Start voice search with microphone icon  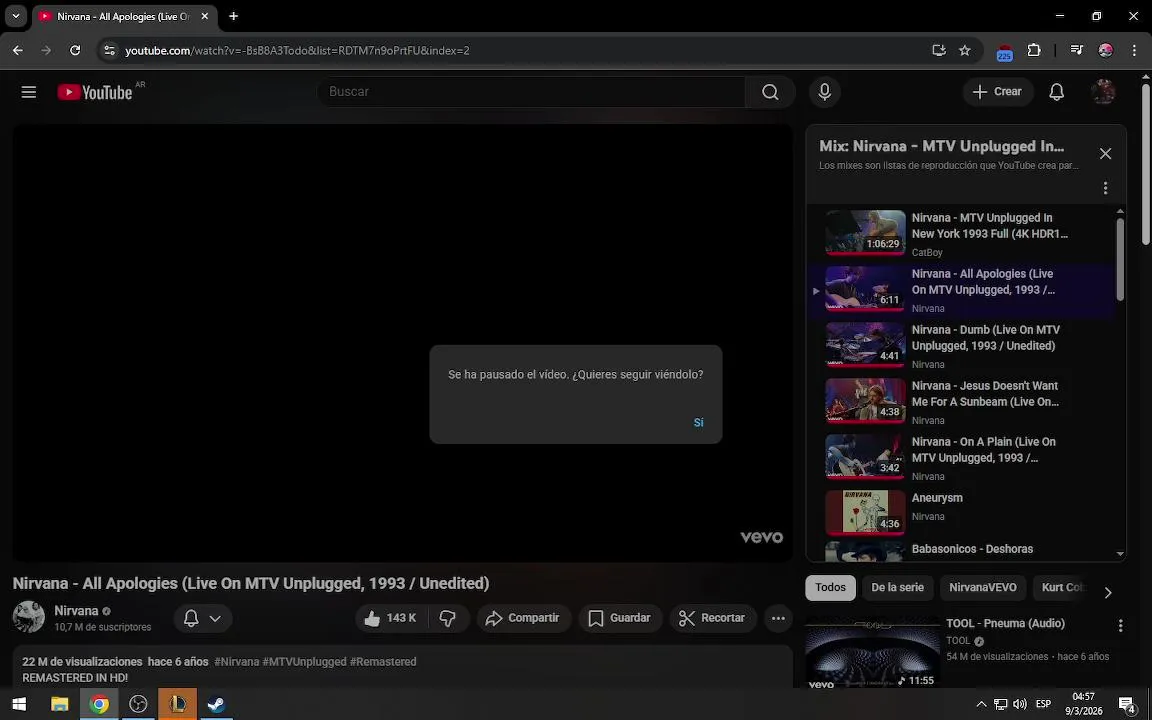coord(824,92)
